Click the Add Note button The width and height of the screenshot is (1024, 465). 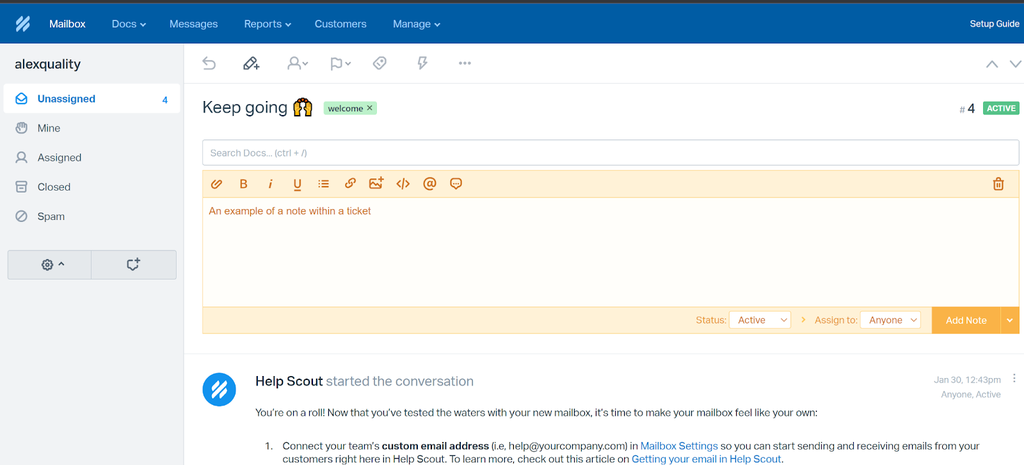point(966,320)
